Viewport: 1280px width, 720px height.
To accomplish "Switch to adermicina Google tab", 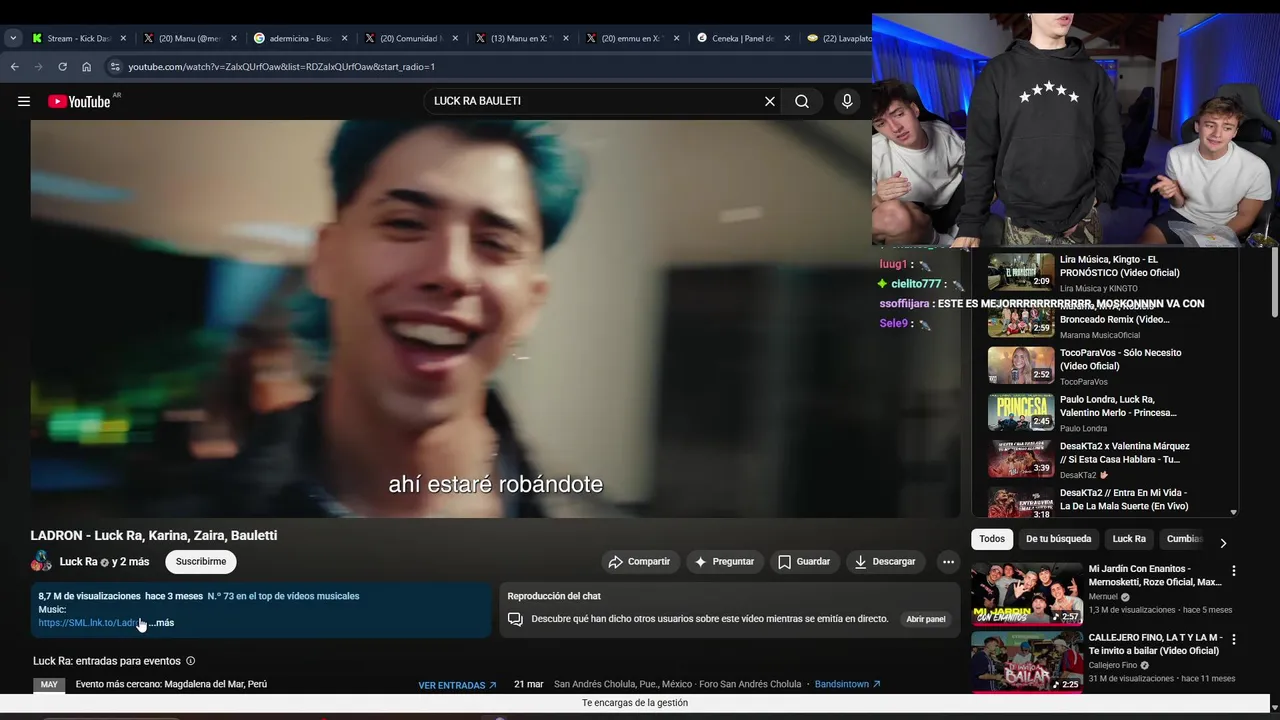I will pyautogui.click(x=300, y=38).
